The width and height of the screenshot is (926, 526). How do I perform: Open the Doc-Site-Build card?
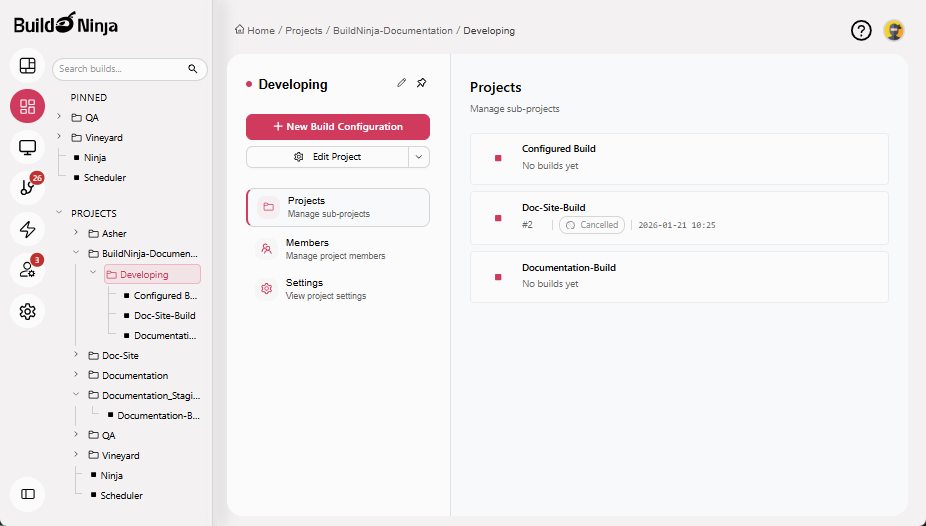click(x=679, y=218)
